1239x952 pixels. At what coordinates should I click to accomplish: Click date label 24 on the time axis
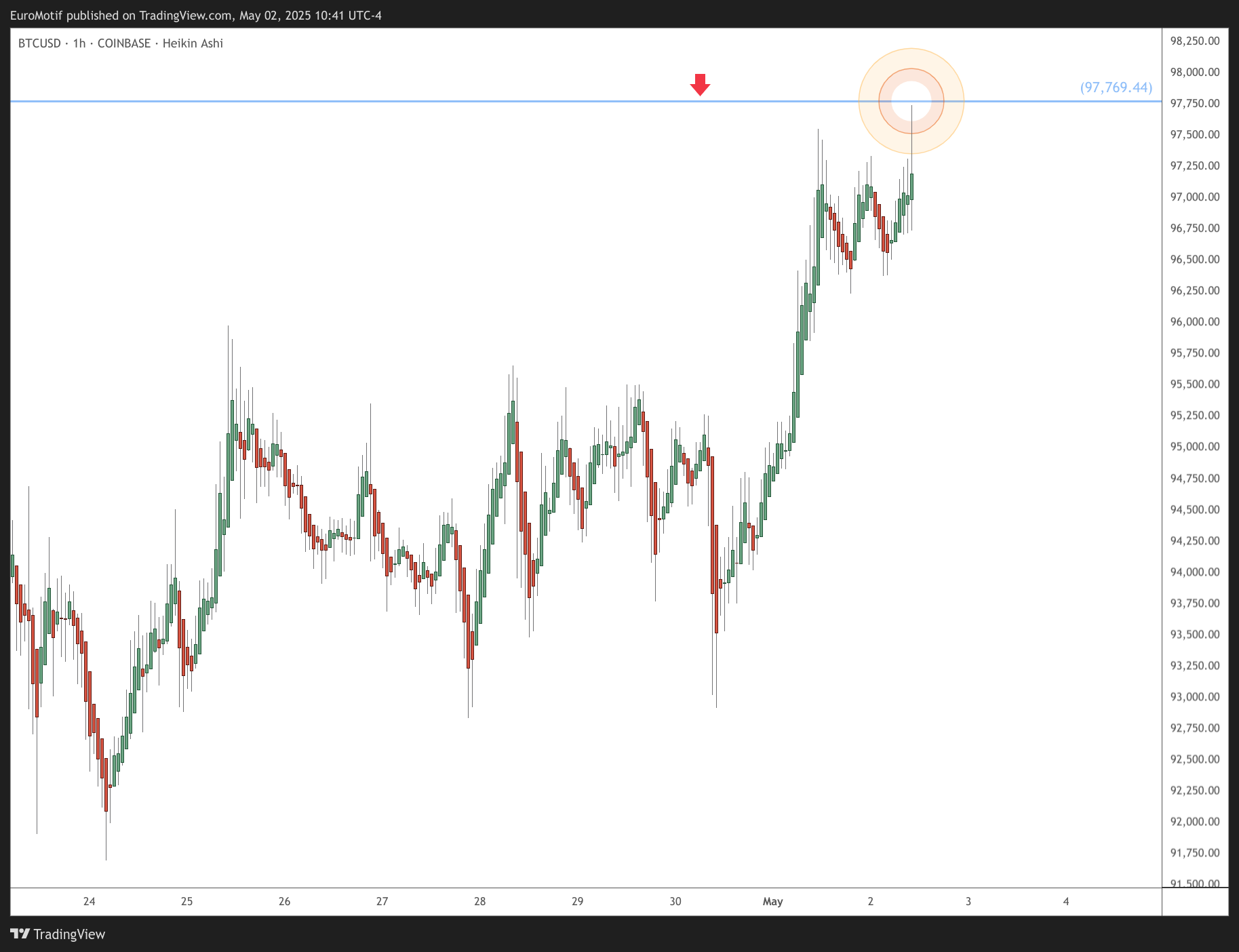(89, 901)
